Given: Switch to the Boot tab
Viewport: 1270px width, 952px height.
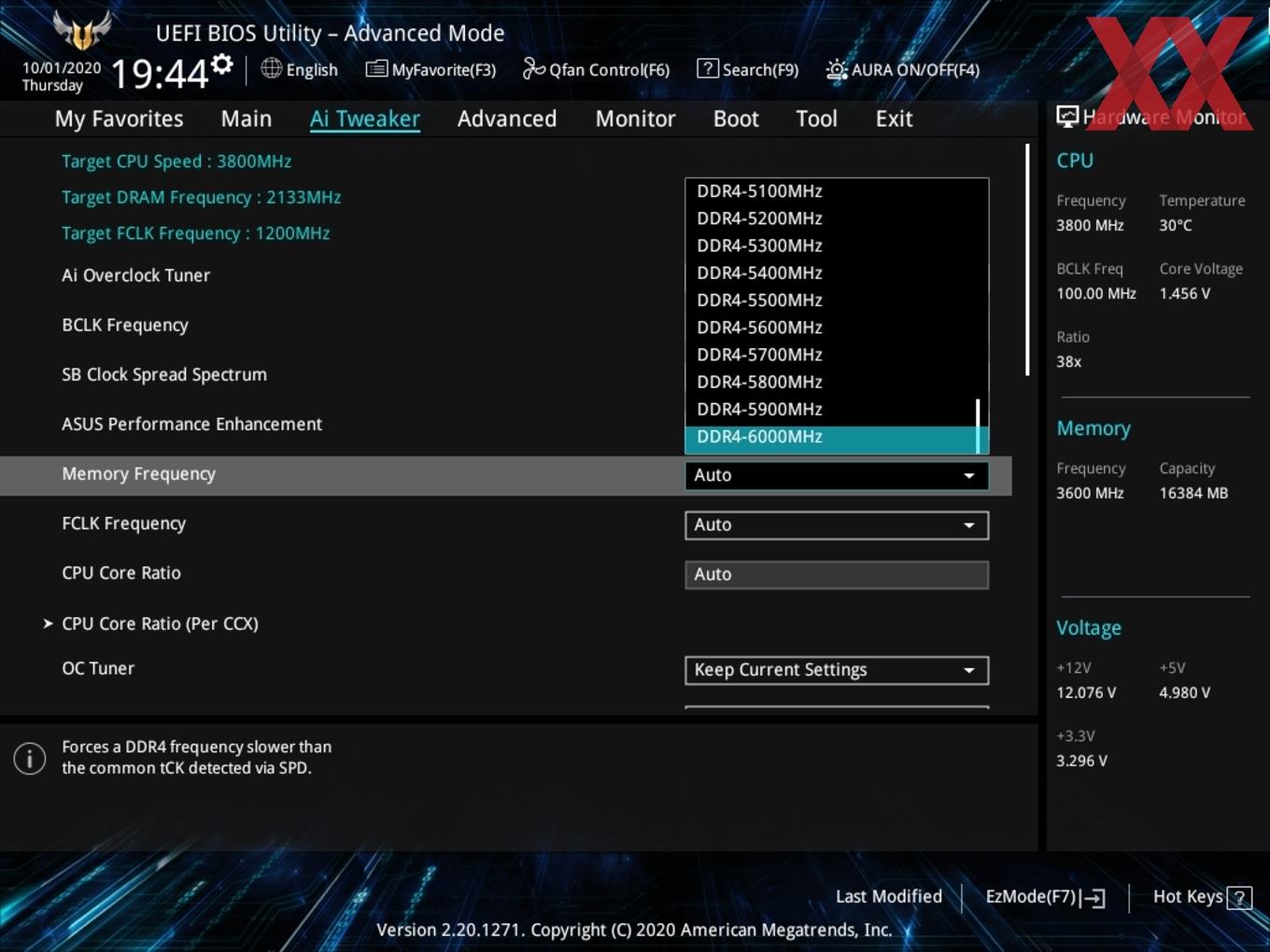Looking at the screenshot, I should coord(736,119).
